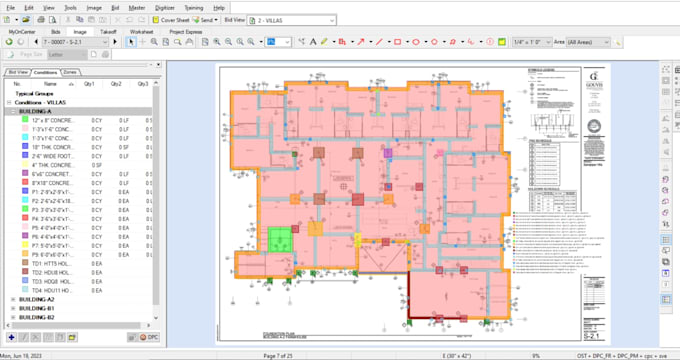Screen dimensions: 680x360
Task: Switch to the Zones panel tab
Action: 70,72
